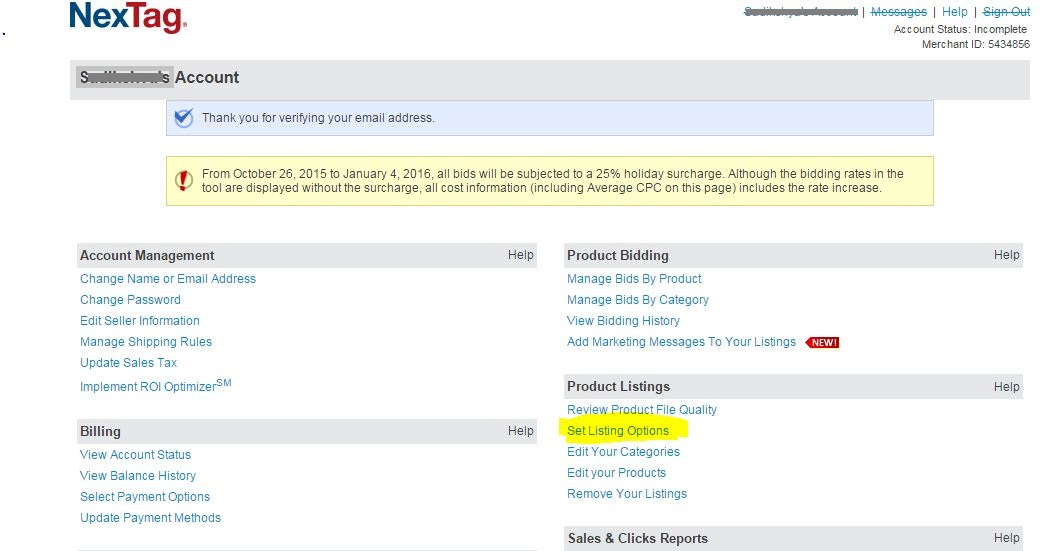1057x551 pixels.
Task: Click the holiday surcharge notice text
Action: pos(553,181)
